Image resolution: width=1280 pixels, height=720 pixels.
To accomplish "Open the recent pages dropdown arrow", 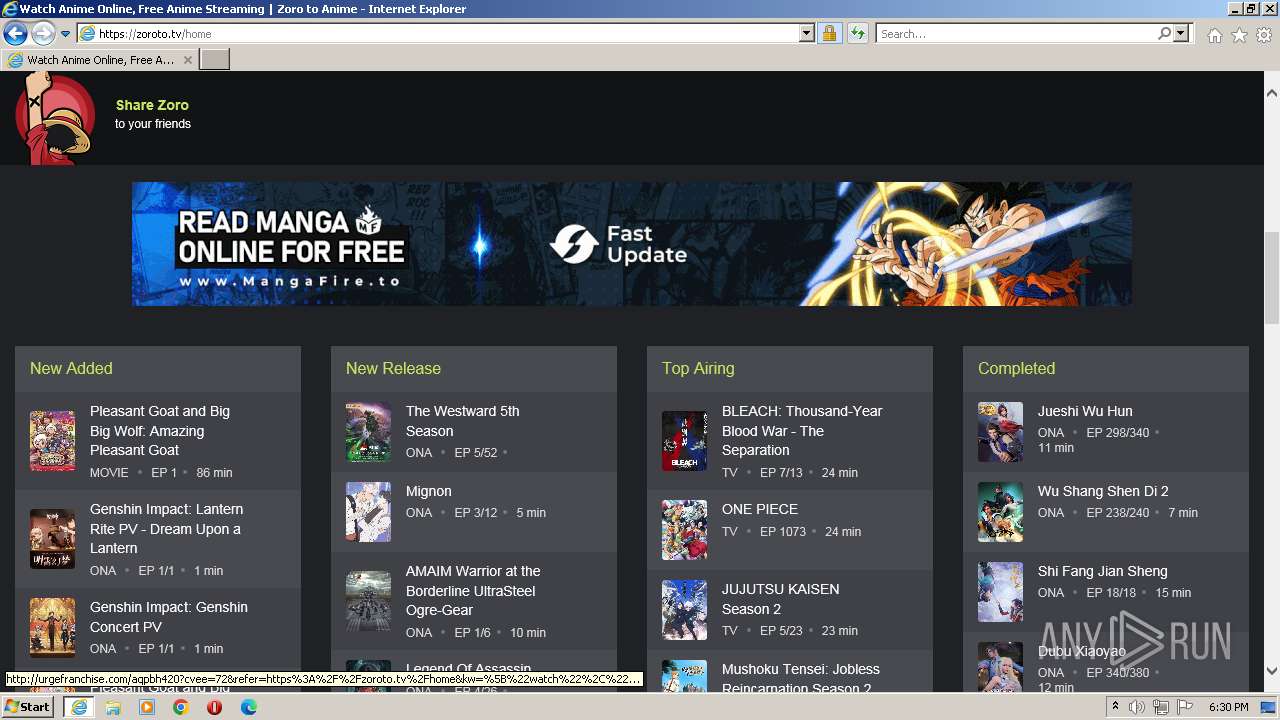I will (65, 34).
